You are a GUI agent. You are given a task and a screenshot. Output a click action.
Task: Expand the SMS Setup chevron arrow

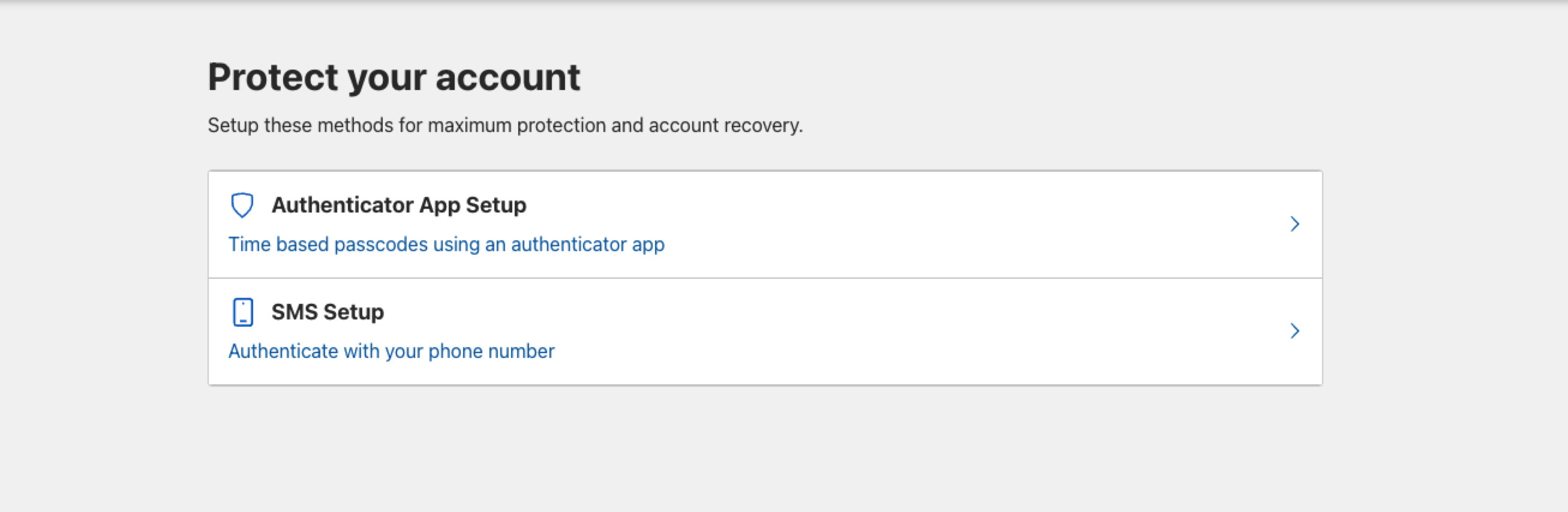pos(1294,331)
